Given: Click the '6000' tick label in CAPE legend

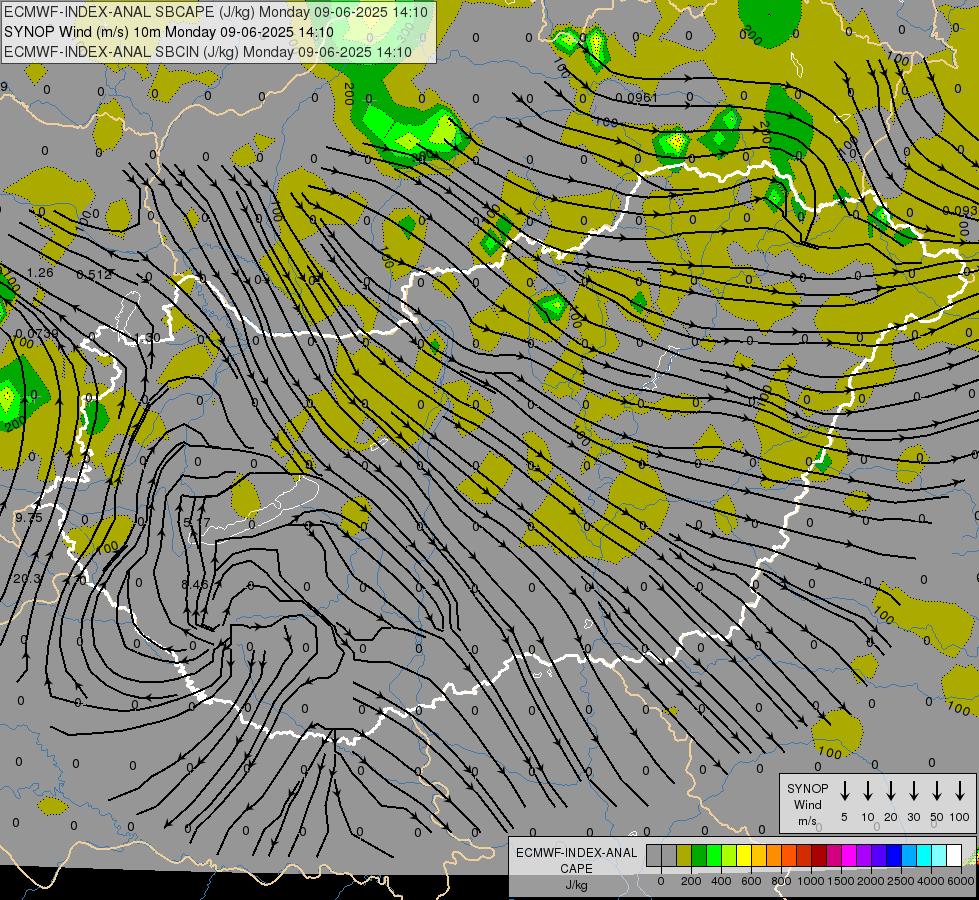Looking at the screenshot, I should [x=961, y=881].
